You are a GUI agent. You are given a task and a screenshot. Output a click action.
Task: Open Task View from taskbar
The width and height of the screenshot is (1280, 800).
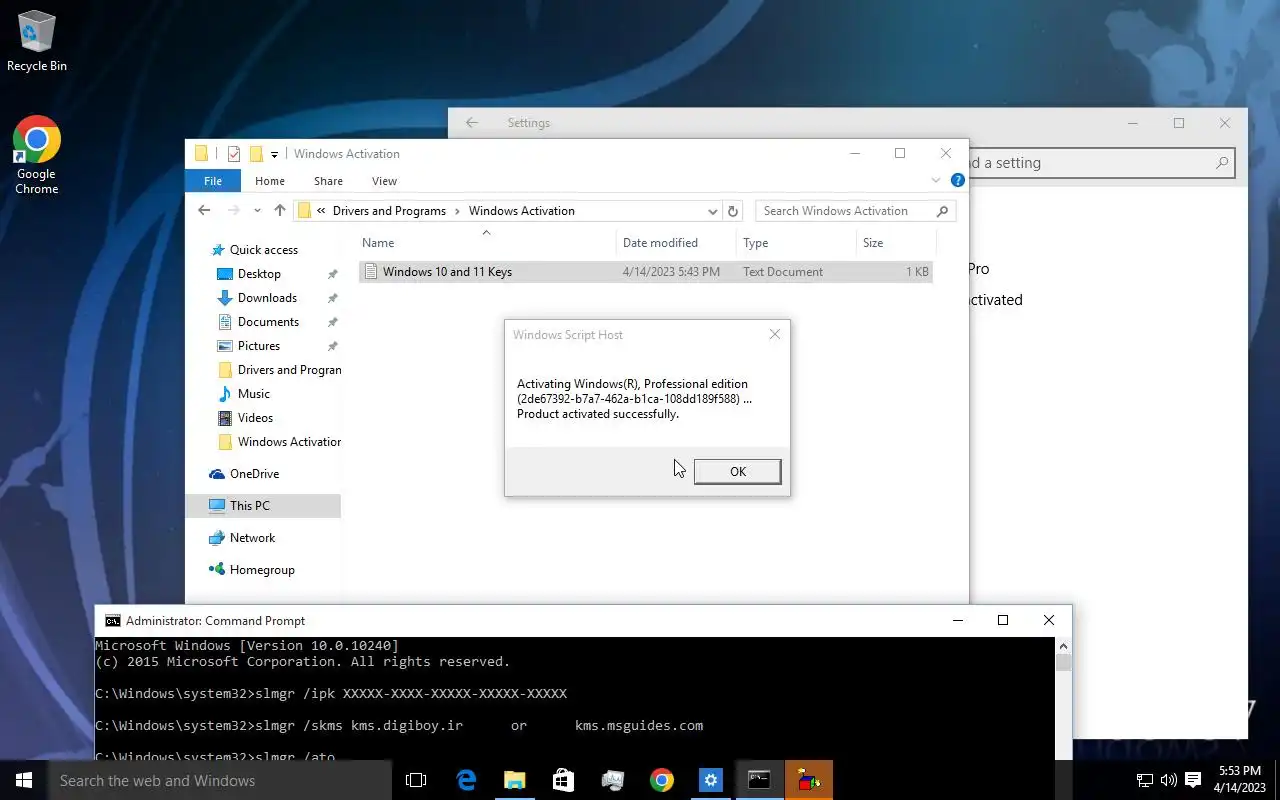click(x=416, y=780)
